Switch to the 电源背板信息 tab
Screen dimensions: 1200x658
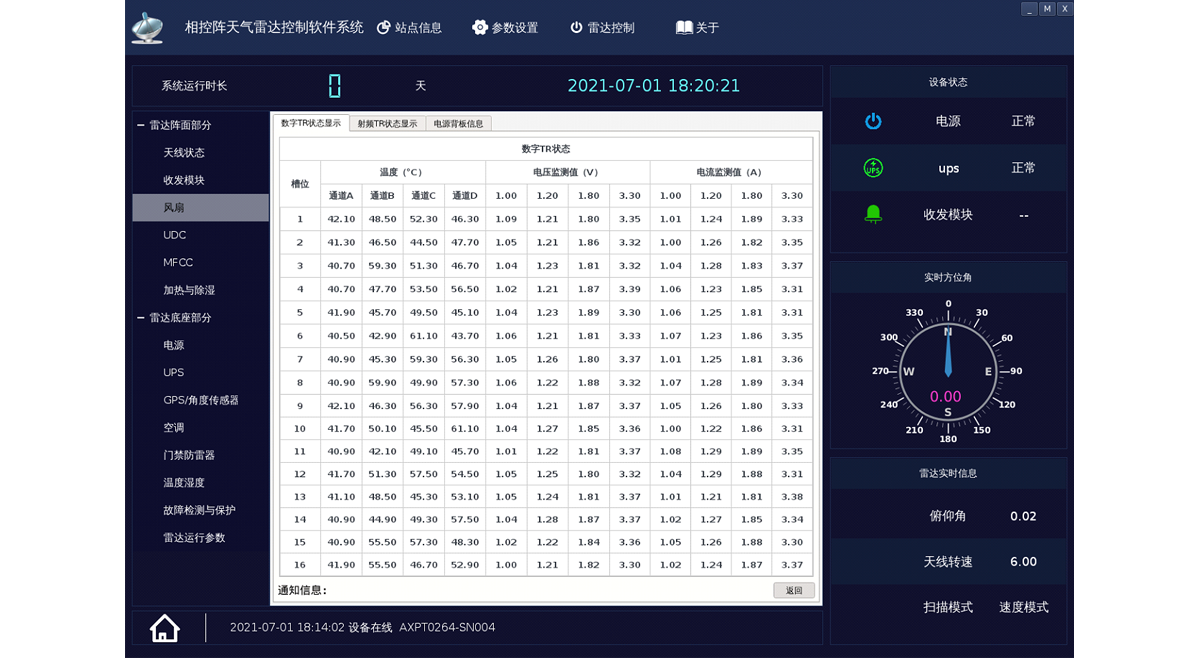pos(459,124)
